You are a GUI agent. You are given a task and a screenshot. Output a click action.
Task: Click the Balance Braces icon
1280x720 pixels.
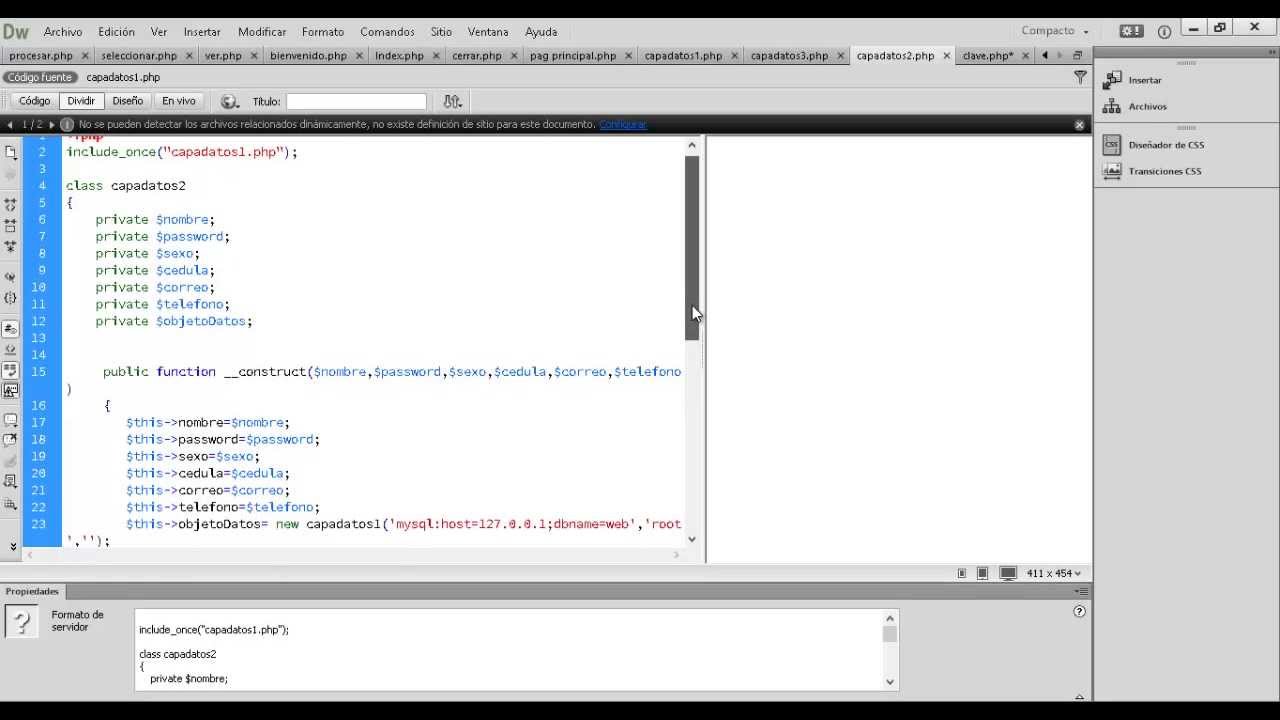coord(11,298)
